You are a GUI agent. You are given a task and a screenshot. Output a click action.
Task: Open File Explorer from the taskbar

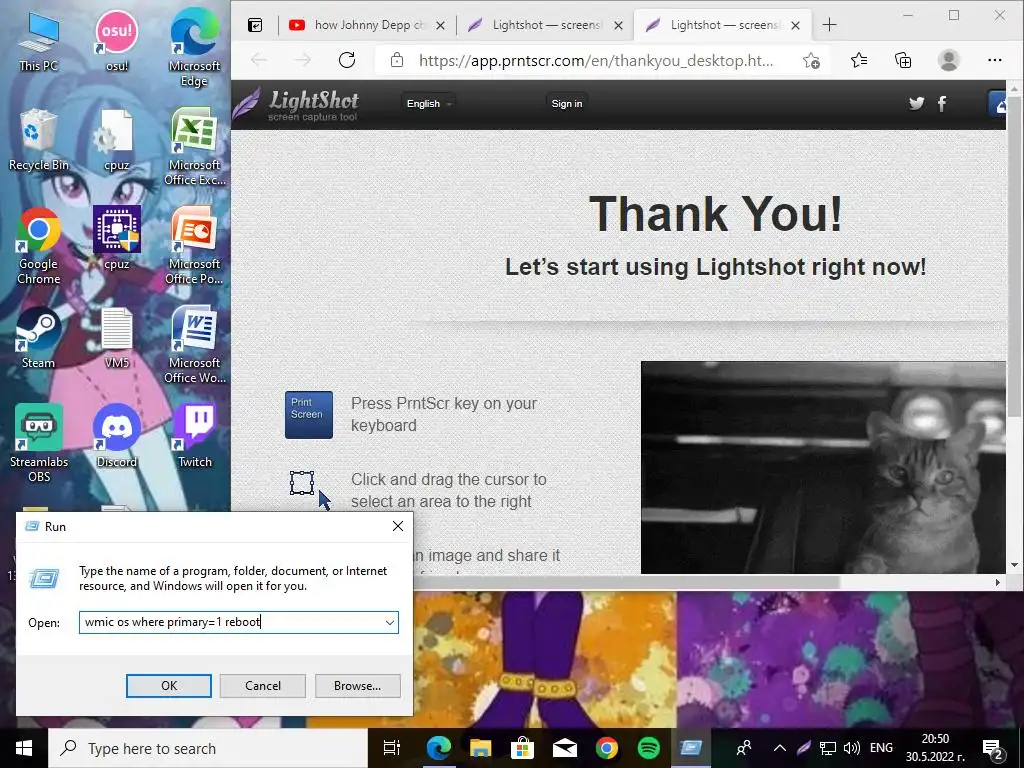click(480, 748)
